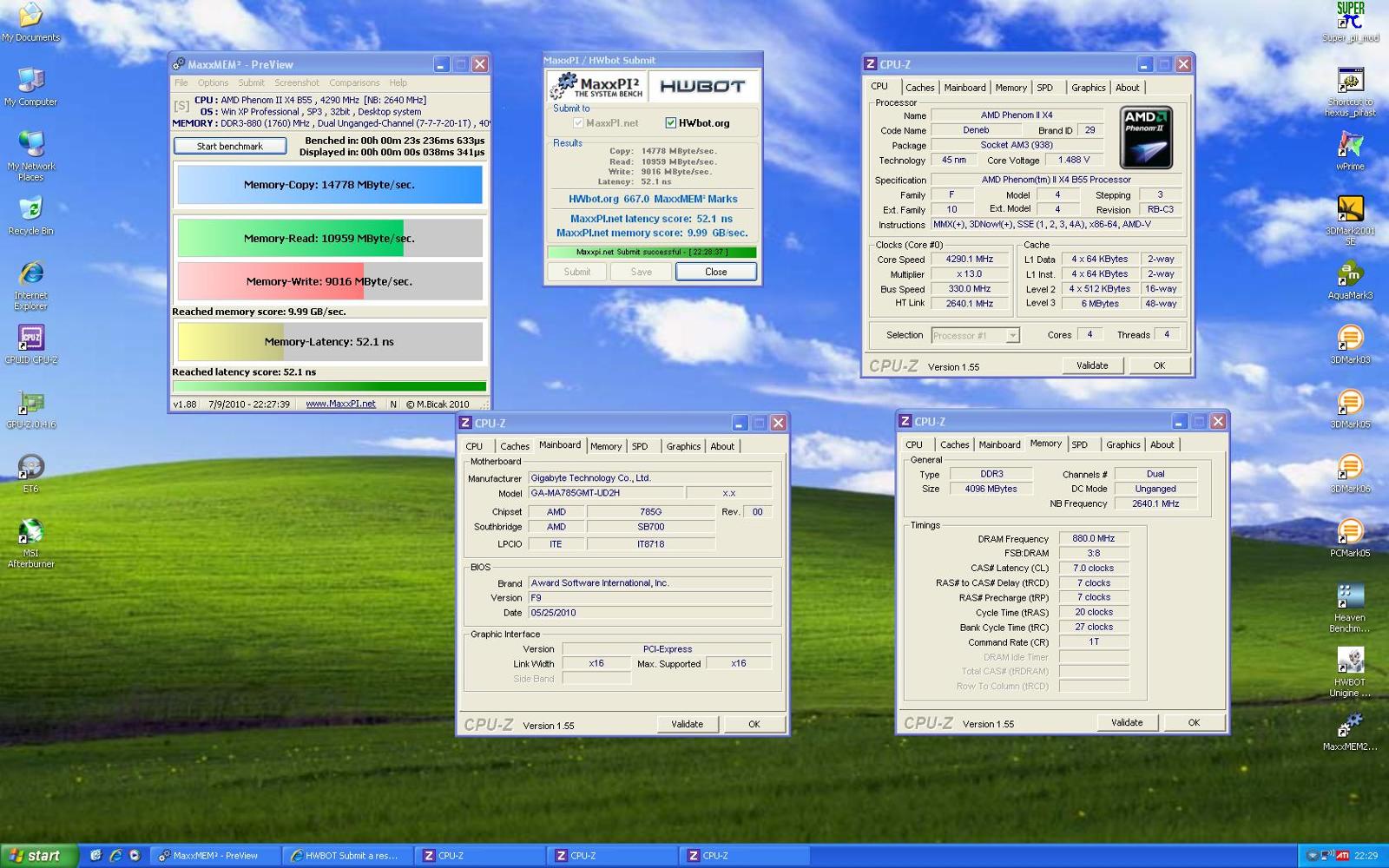Viewport: 1389px width, 868px height.
Task: Open Heaven Benchmark desktop icon
Action: click(x=1350, y=608)
